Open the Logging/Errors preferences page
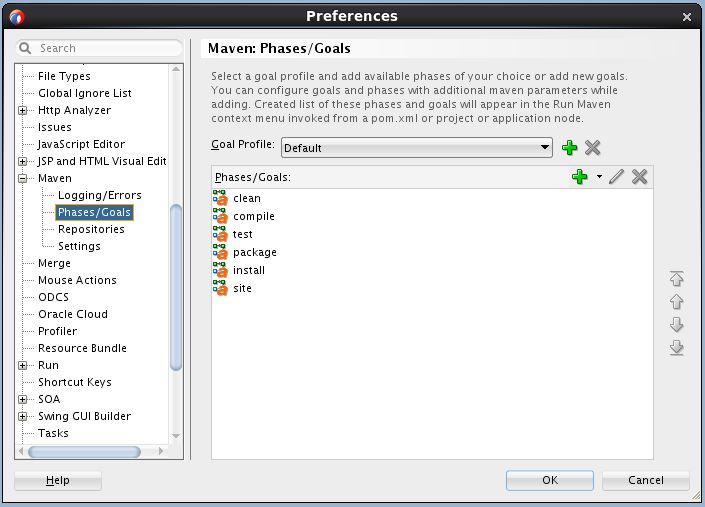 (99, 195)
